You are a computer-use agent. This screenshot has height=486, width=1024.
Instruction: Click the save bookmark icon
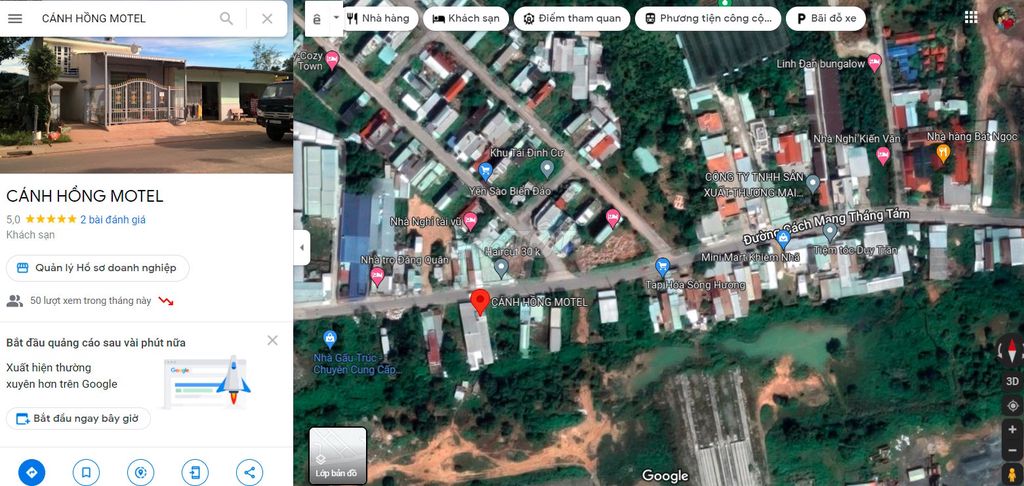(x=86, y=472)
